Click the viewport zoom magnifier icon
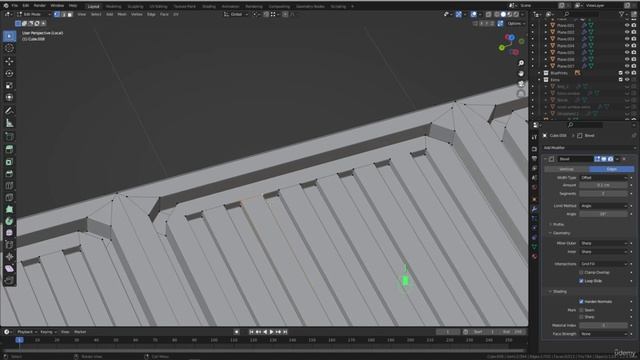640x360 pixels. (x=521, y=63)
